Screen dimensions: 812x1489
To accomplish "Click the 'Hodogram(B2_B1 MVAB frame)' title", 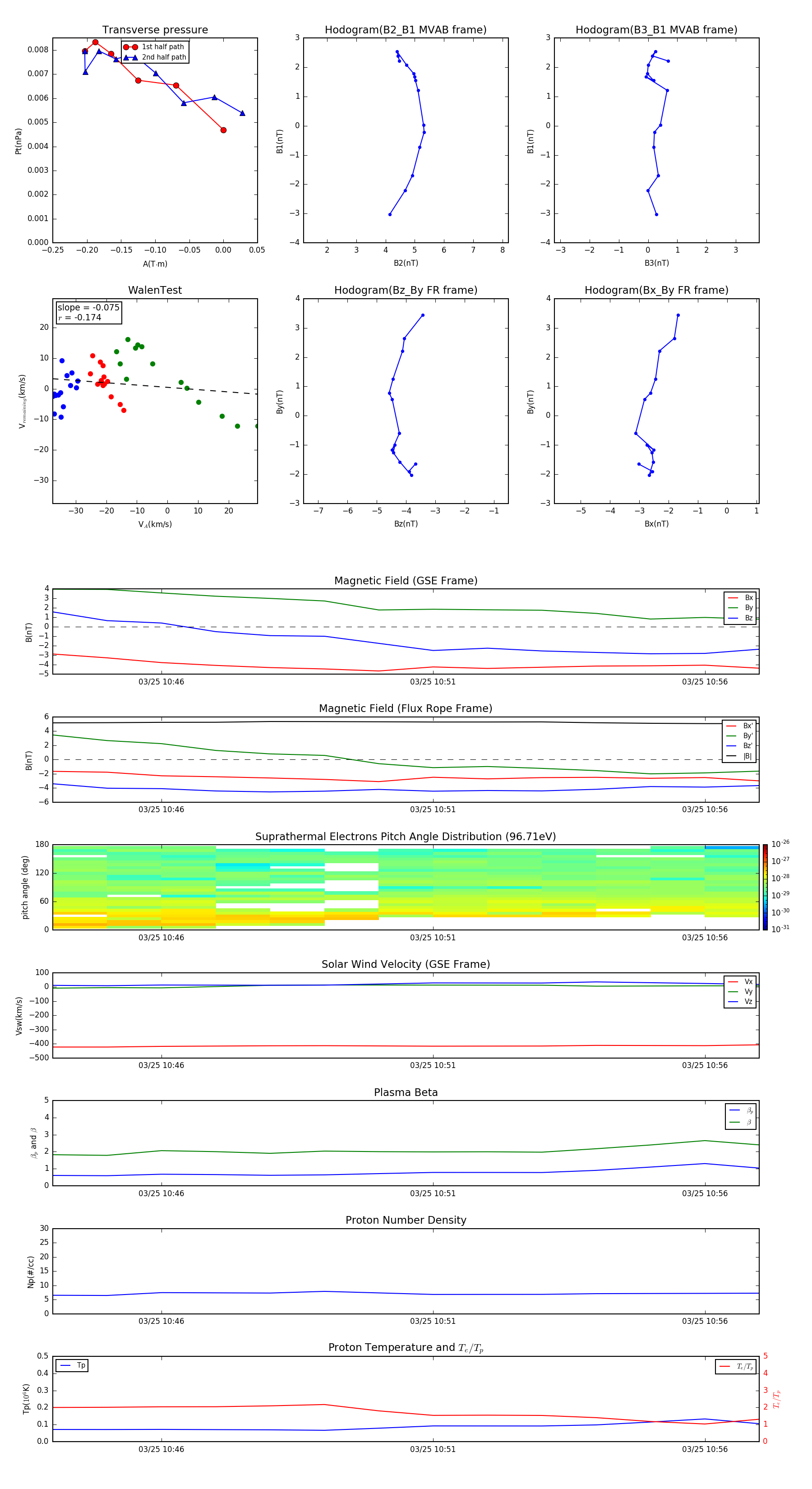I will 406,30.
